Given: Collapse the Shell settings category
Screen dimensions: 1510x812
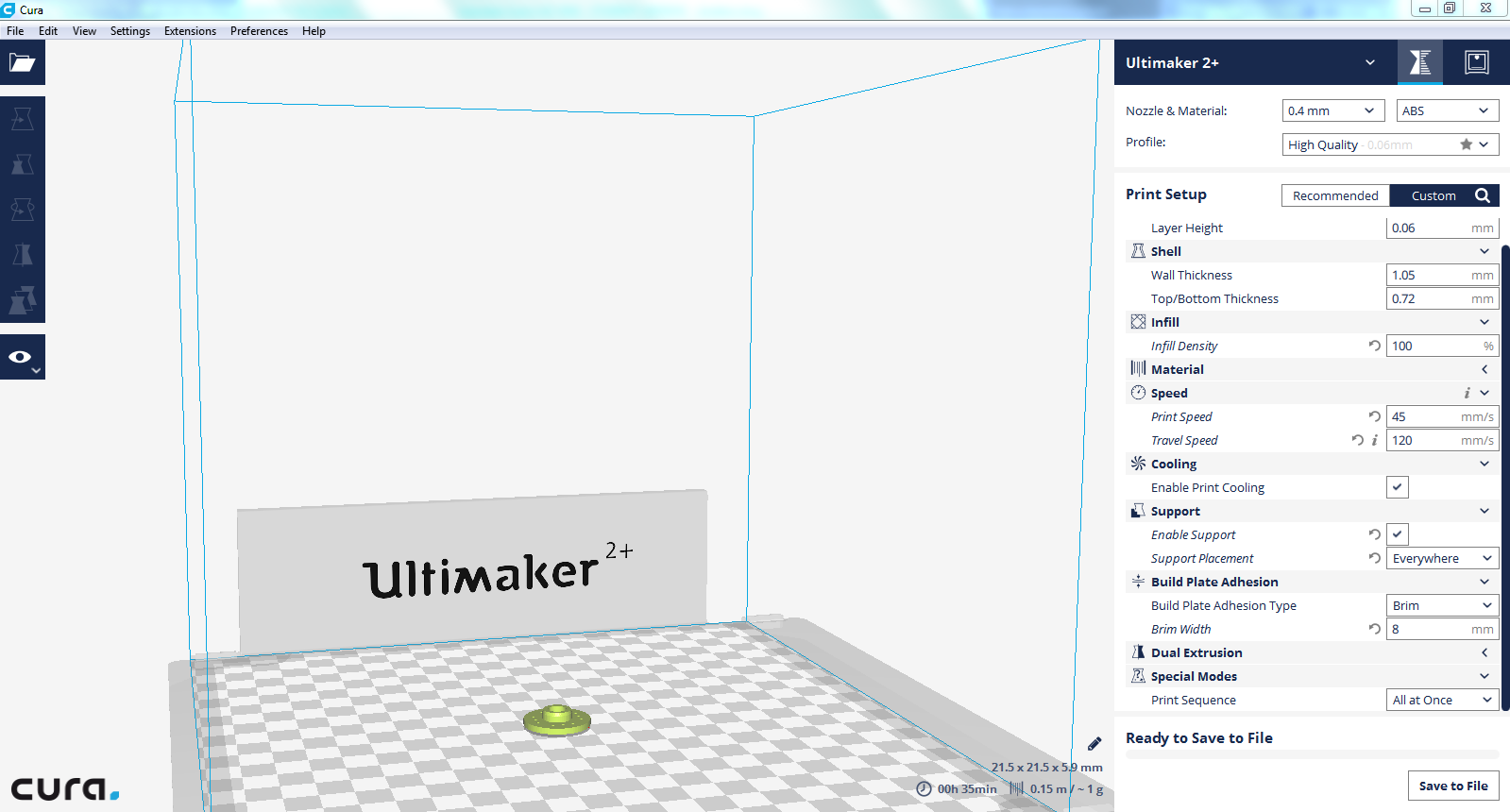Looking at the screenshot, I should (1485, 251).
